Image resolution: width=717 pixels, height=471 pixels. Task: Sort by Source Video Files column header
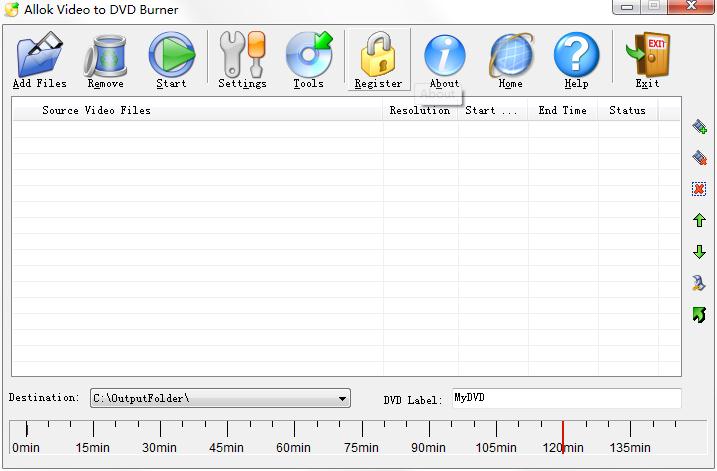tap(197, 110)
